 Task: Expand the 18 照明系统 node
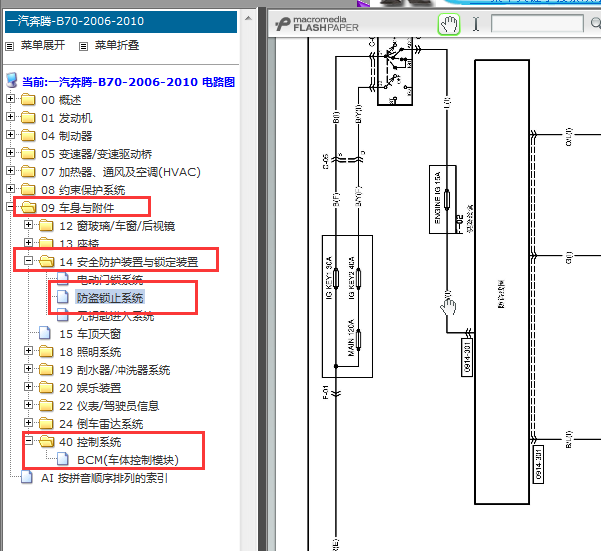click(28, 351)
